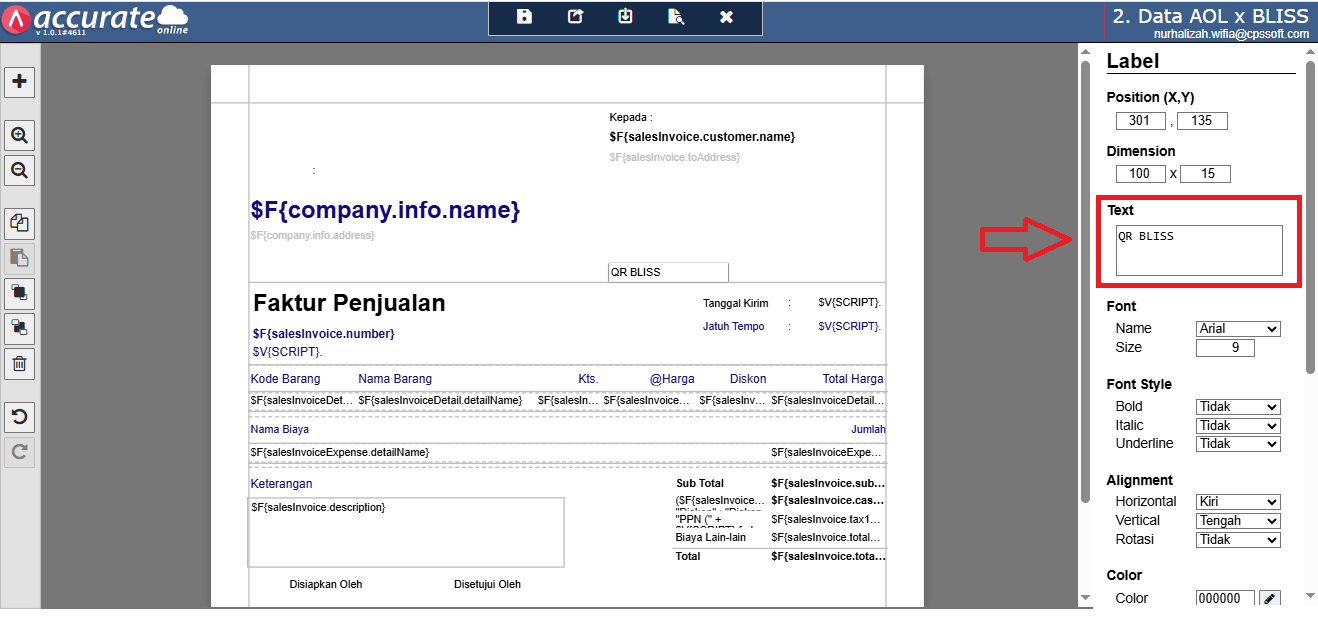Zoom out of the invoice template
Image resolution: width=1318 pixels, height=620 pixels.
click(19, 171)
